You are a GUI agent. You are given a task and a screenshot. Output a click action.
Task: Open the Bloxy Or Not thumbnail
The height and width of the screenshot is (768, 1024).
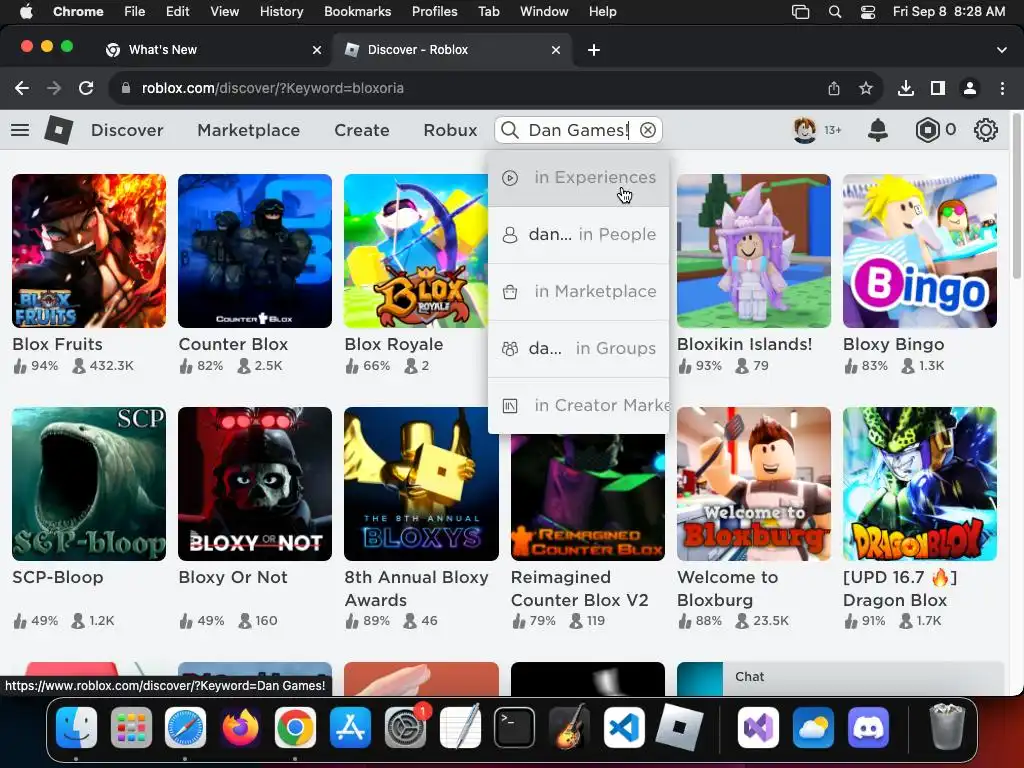pyautogui.click(x=255, y=484)
